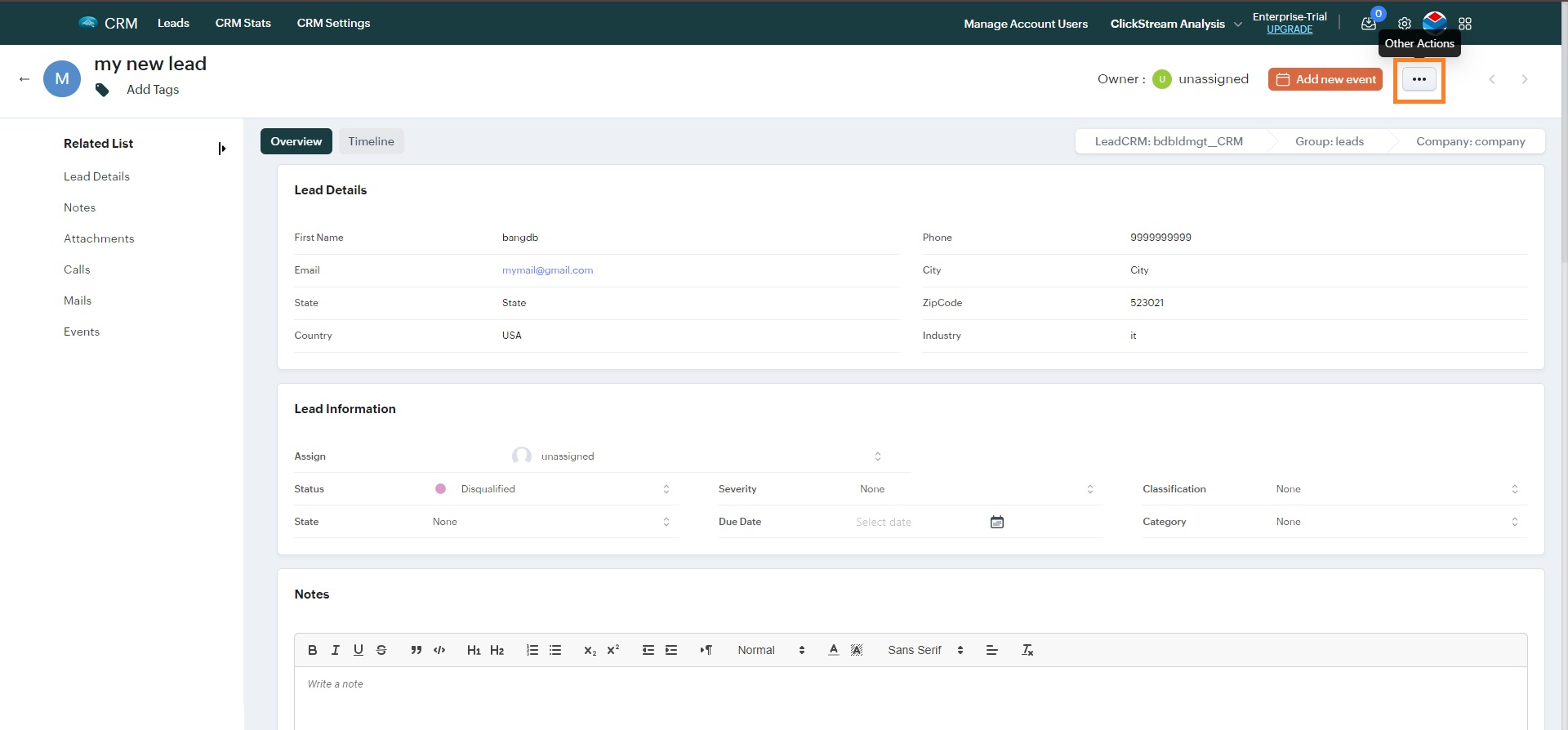Open Leads in top navigation
The width and height of the screenshot is (1568, 730).
point(173,23)
